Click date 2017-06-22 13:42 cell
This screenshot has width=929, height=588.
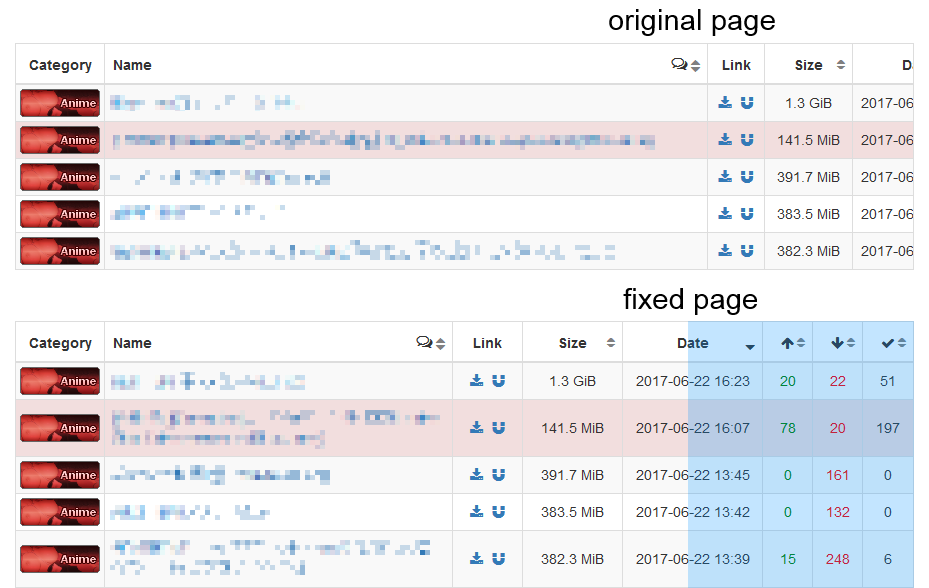tap(693, 512)
